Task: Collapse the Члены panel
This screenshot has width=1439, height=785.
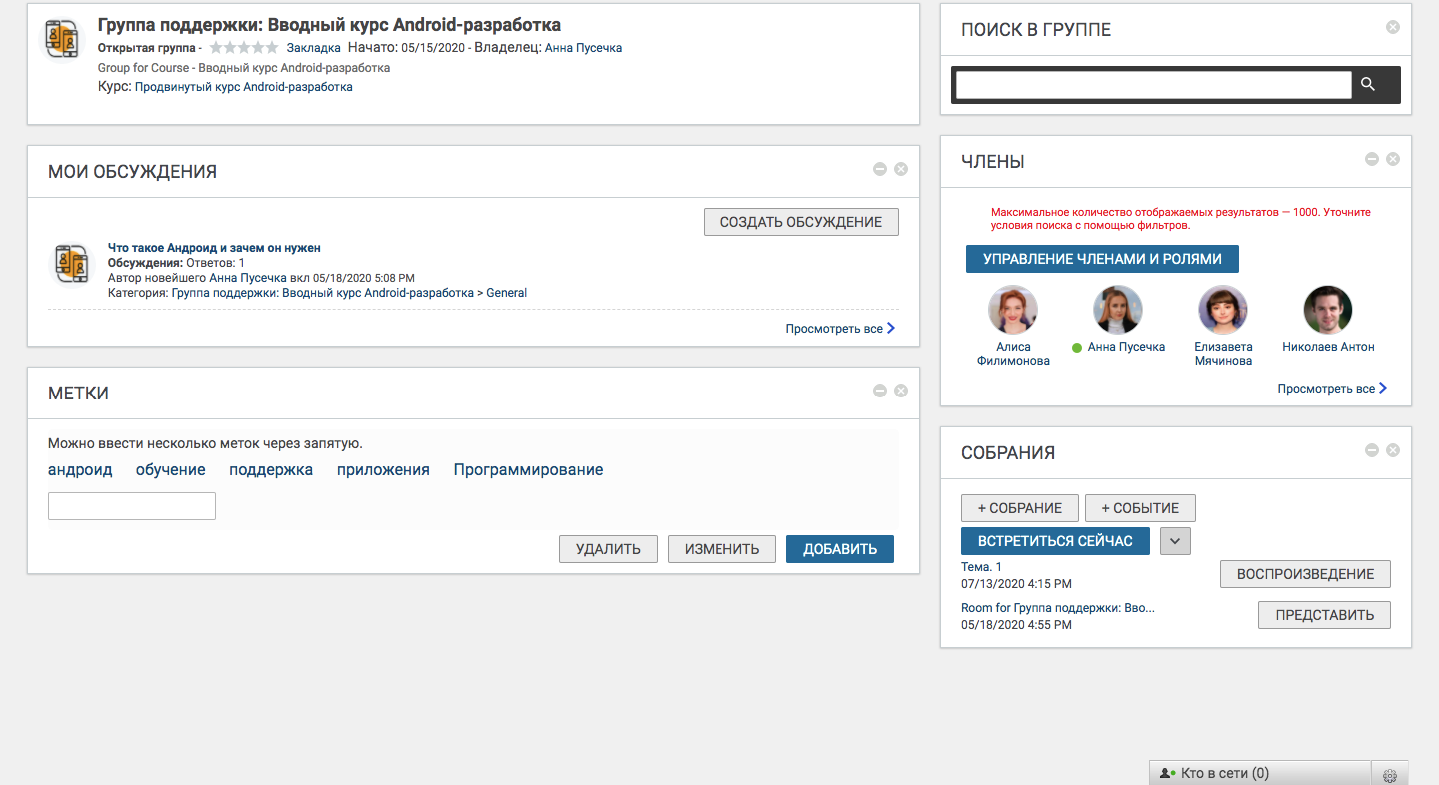Action: 1372,159
